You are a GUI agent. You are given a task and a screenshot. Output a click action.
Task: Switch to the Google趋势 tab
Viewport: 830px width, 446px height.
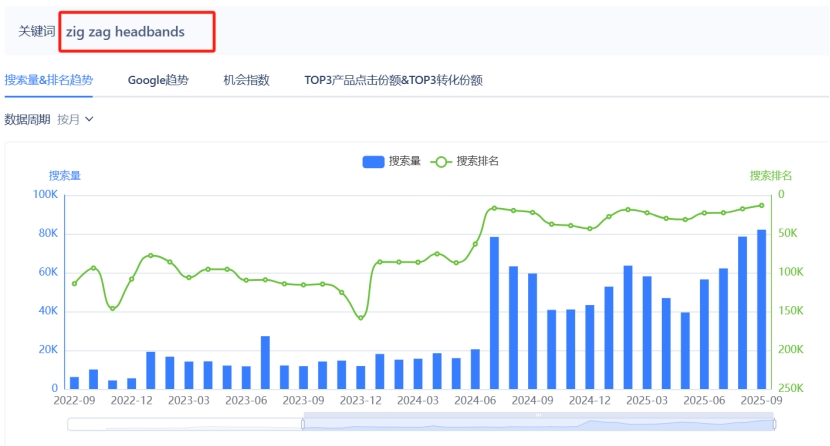pyautogui.click(x=158, y=80)
